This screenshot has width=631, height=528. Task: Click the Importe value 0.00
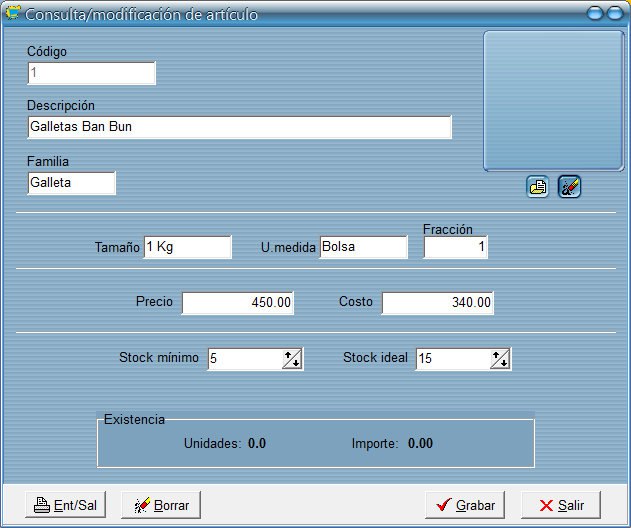coord(421,443)
